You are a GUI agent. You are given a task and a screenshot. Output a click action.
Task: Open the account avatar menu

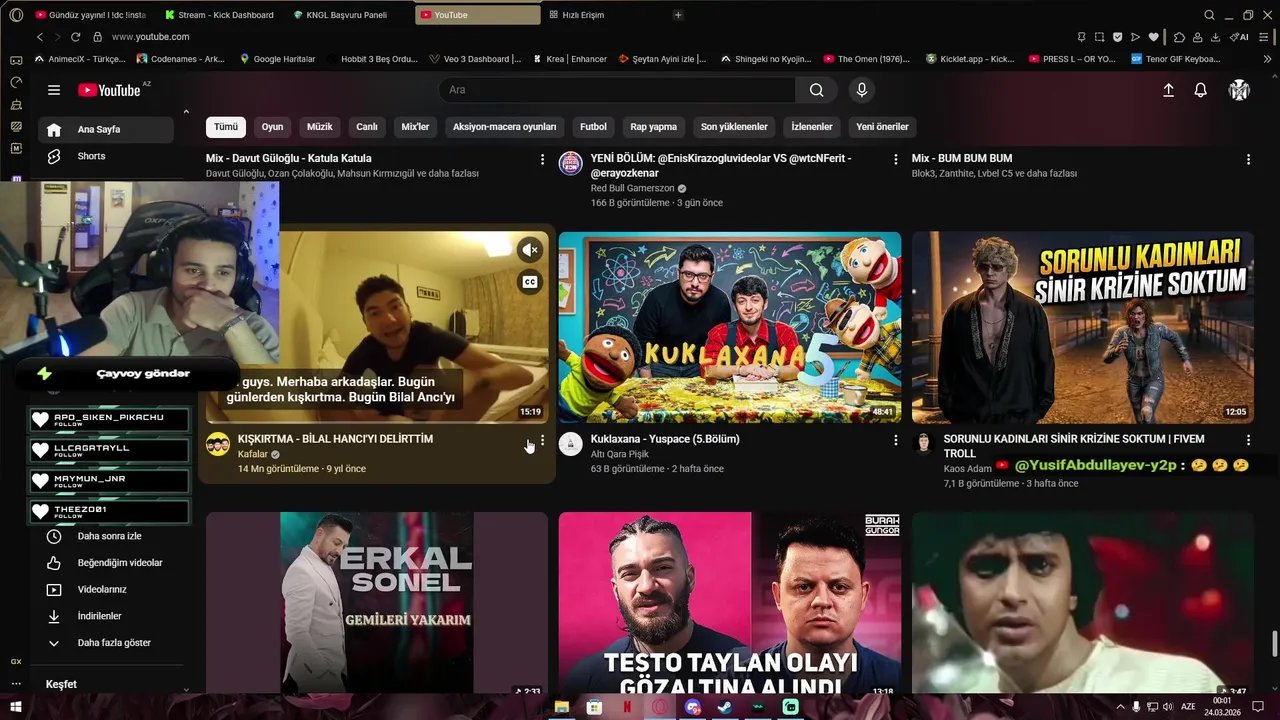point(1239,90)
